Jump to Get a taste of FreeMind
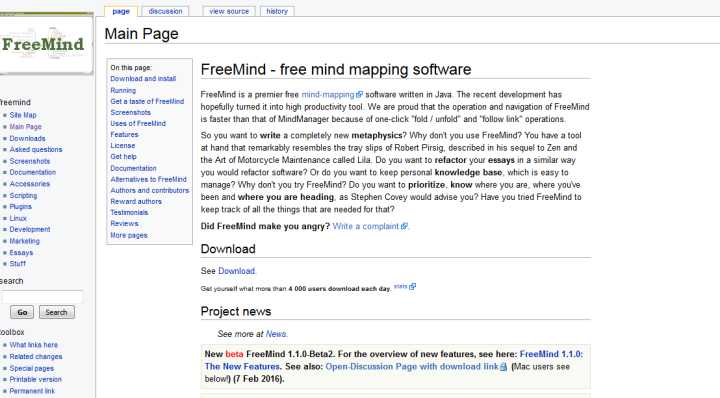The width and height of the screenshot is (720, 398). [x=147, y=101]
